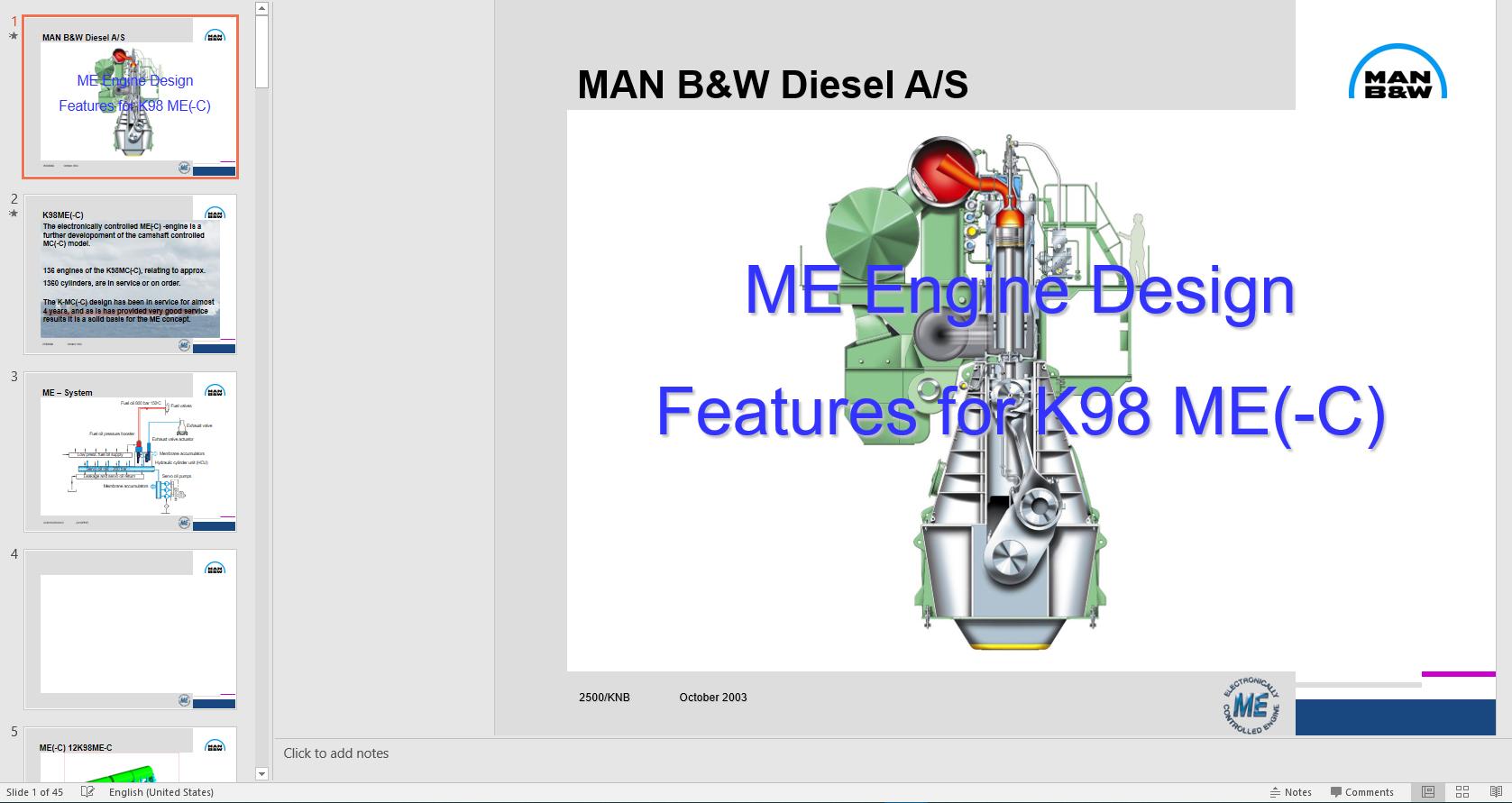Select 'Features for K98 ME(-C)' text line
The image size is (1512, 803).
(1021, 410)
